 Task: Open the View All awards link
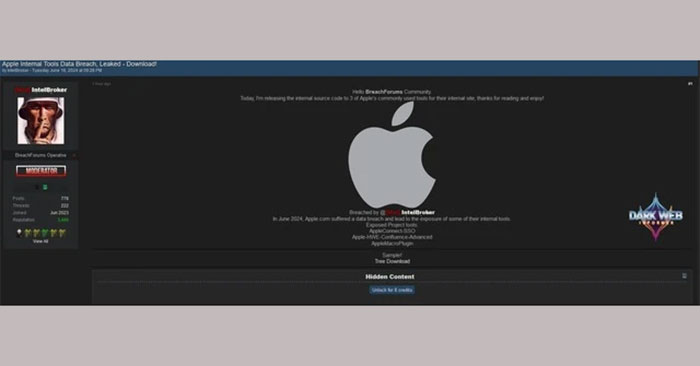coord(41,241)
